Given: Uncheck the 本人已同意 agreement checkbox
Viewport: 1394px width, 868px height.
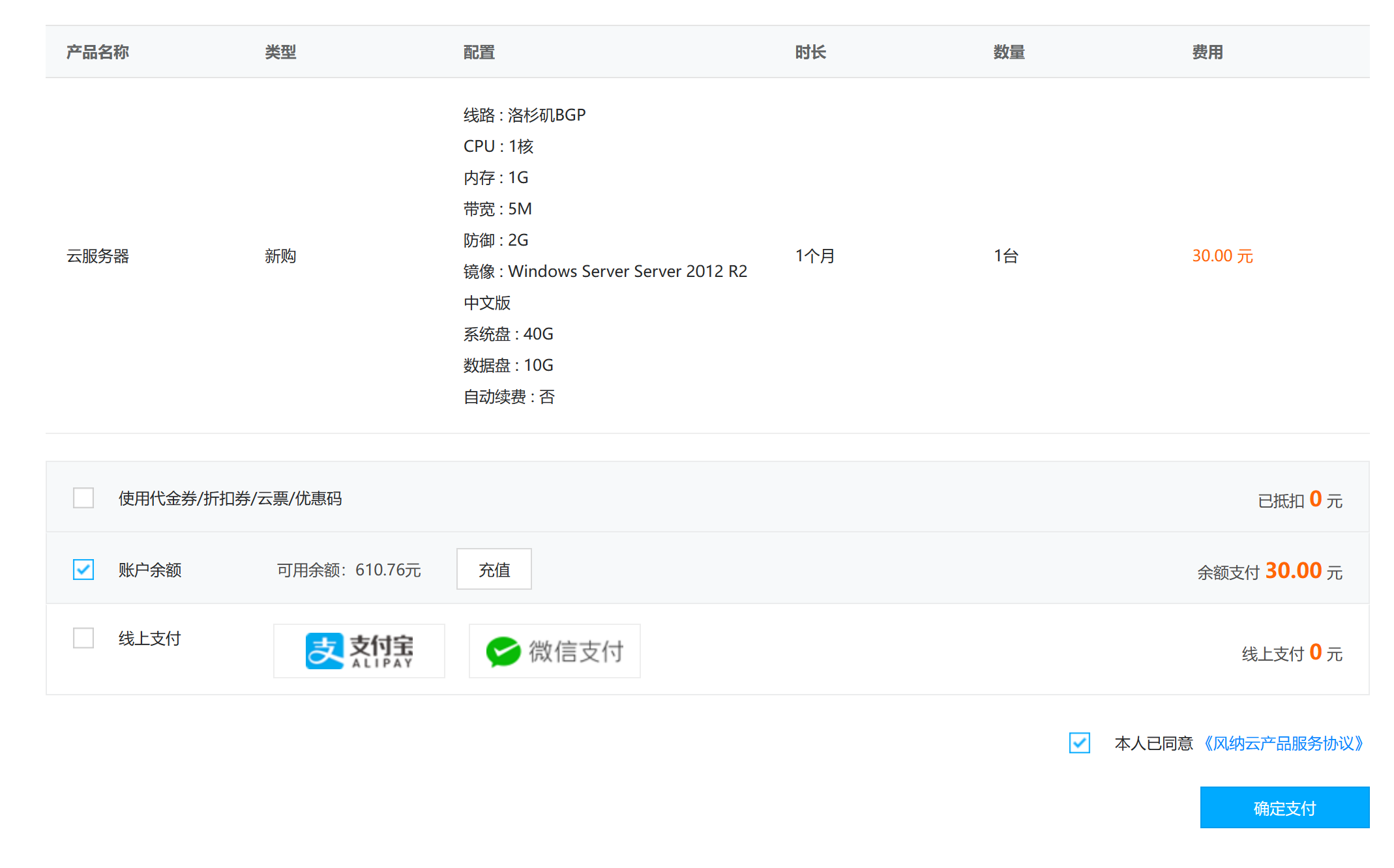Looking at the screenshot, I should 1079,743.
